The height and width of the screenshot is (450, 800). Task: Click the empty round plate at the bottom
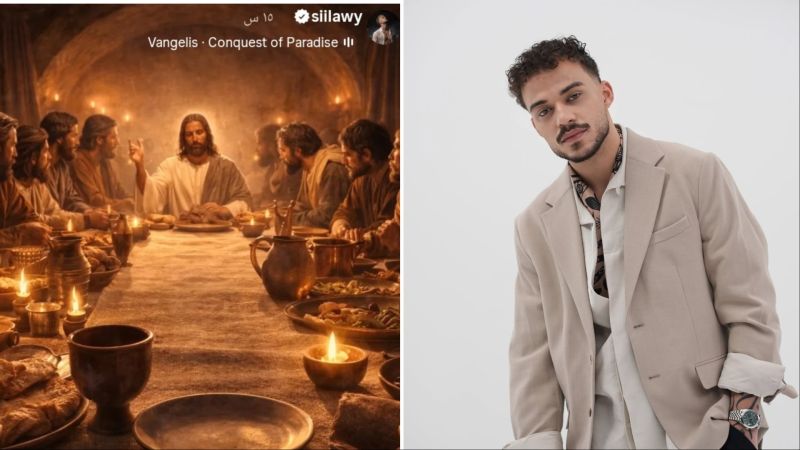pyautogui.click(x=223, y=422)
